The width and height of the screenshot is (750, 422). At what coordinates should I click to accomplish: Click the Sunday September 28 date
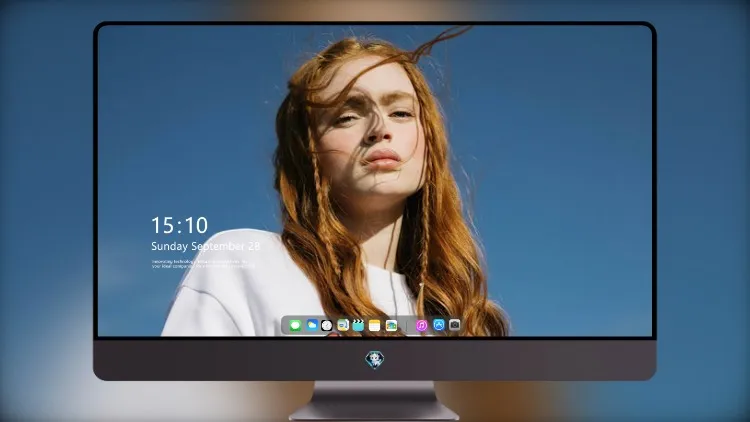pos(205,246)
